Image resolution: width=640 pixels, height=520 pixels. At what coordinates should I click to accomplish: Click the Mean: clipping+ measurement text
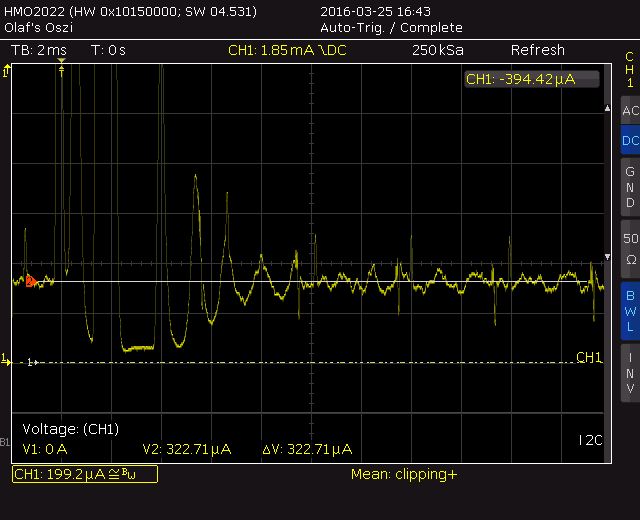point(404,474)
